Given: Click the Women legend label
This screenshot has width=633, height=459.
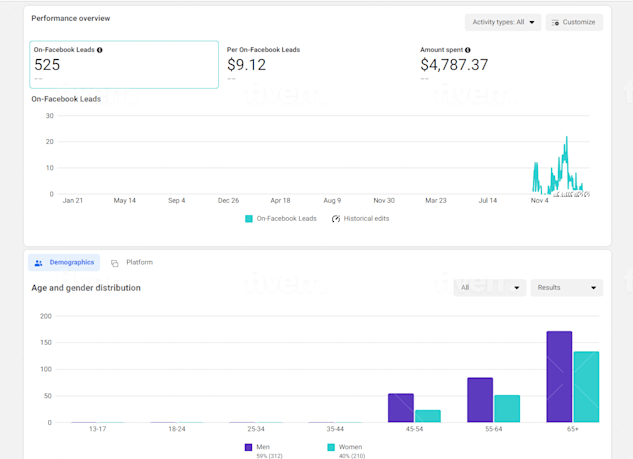Looking at the screenshot, I should (x=350, y=447).
